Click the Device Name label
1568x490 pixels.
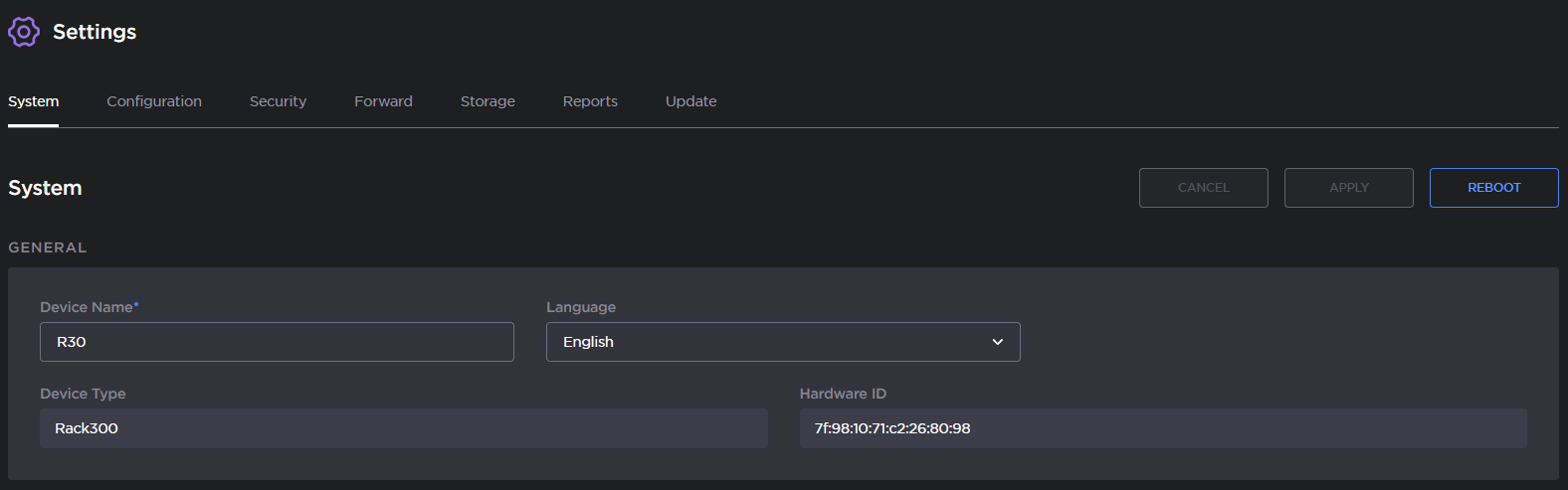tap(87, 307)
